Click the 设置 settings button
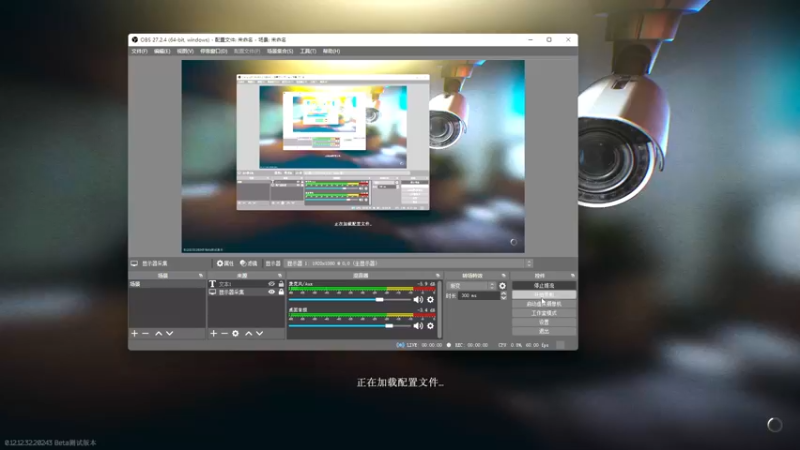Viewport: 800px width, 450px height. coord(544,322)
